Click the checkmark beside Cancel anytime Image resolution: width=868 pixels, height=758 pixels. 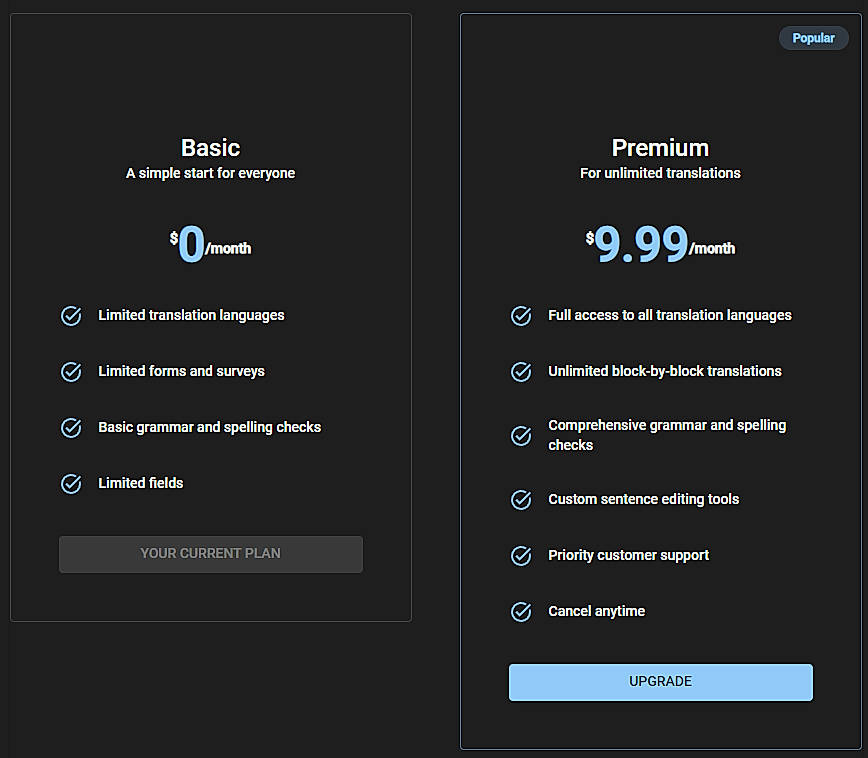(x=521, y=611)
